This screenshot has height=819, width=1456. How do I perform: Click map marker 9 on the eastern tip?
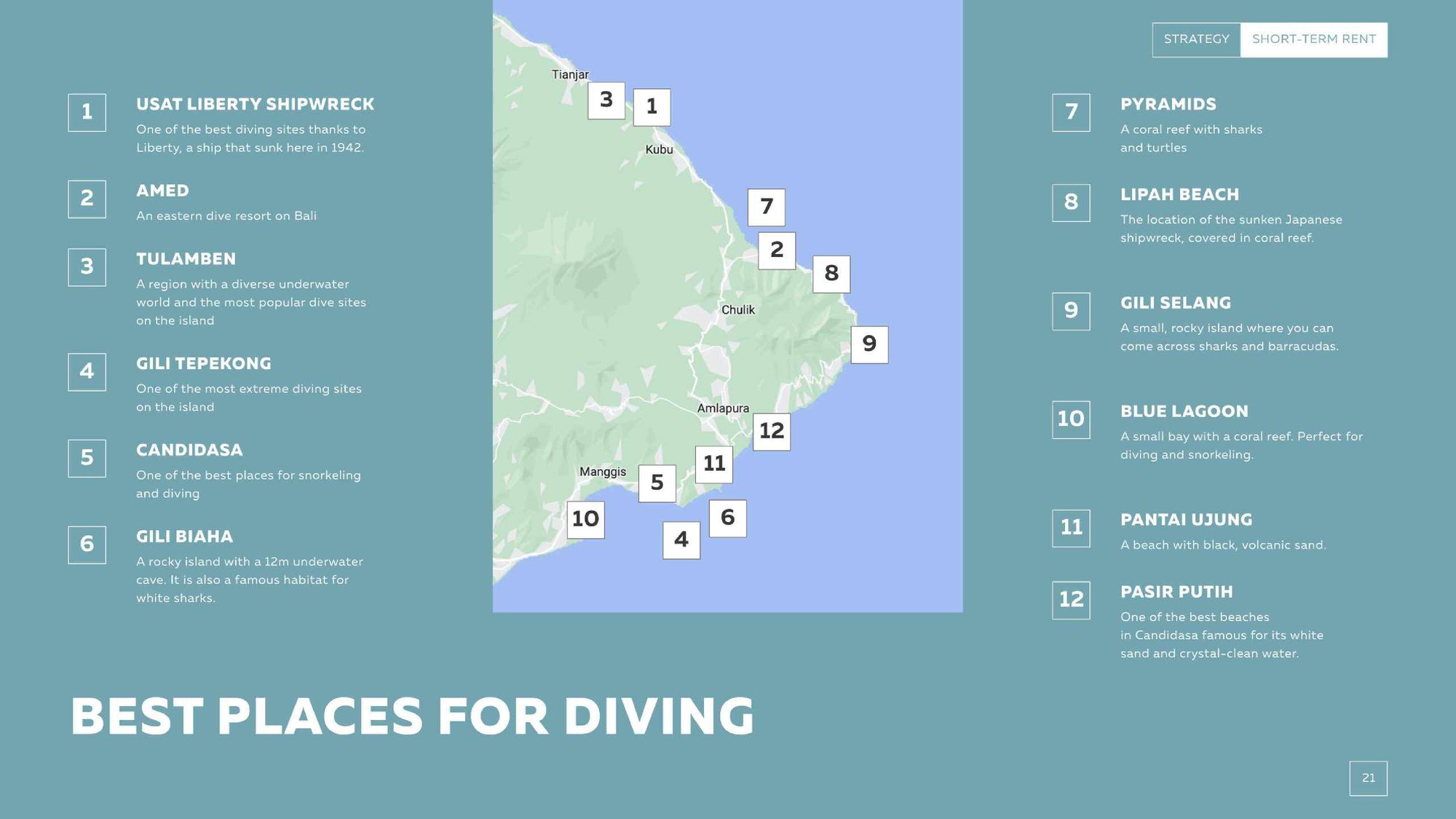coord(869,344)
